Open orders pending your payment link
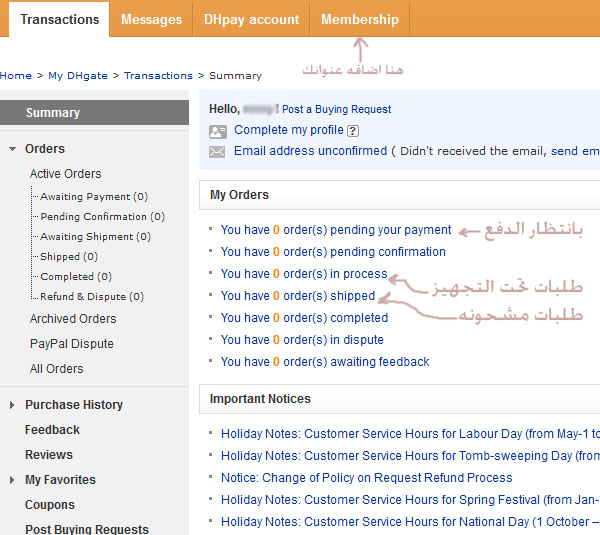 click(x=336, y=230)
